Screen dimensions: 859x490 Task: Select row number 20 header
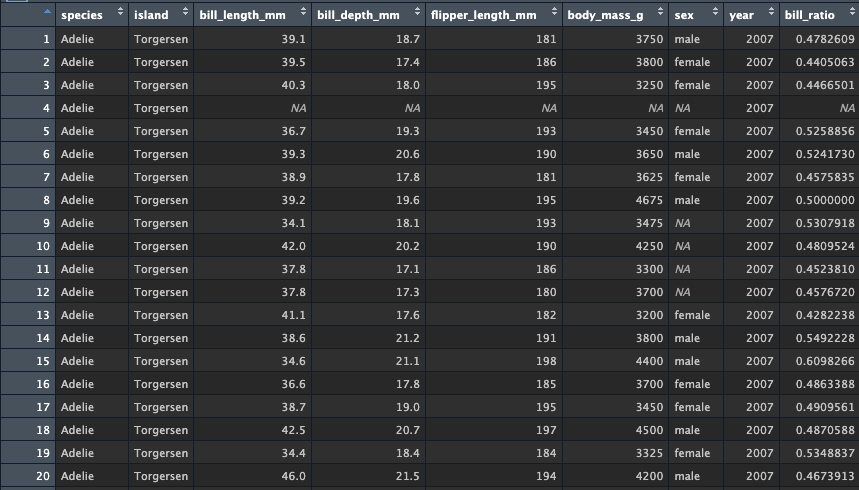tap(28, 476)
